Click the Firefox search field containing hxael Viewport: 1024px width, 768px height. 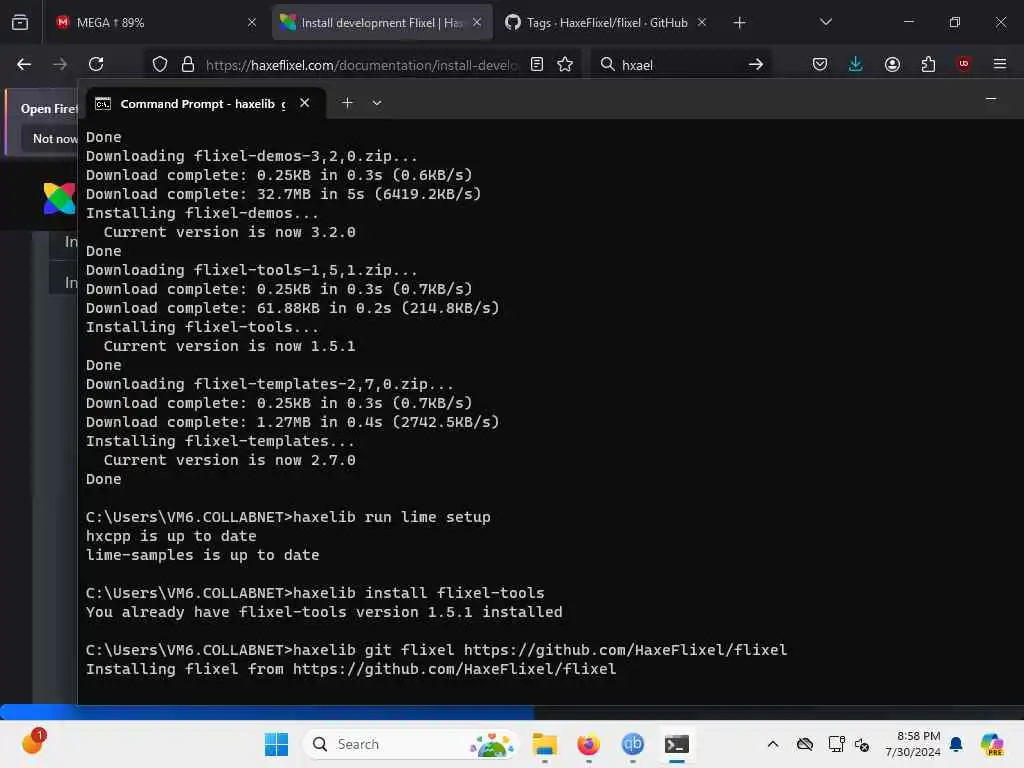[680, 65]
